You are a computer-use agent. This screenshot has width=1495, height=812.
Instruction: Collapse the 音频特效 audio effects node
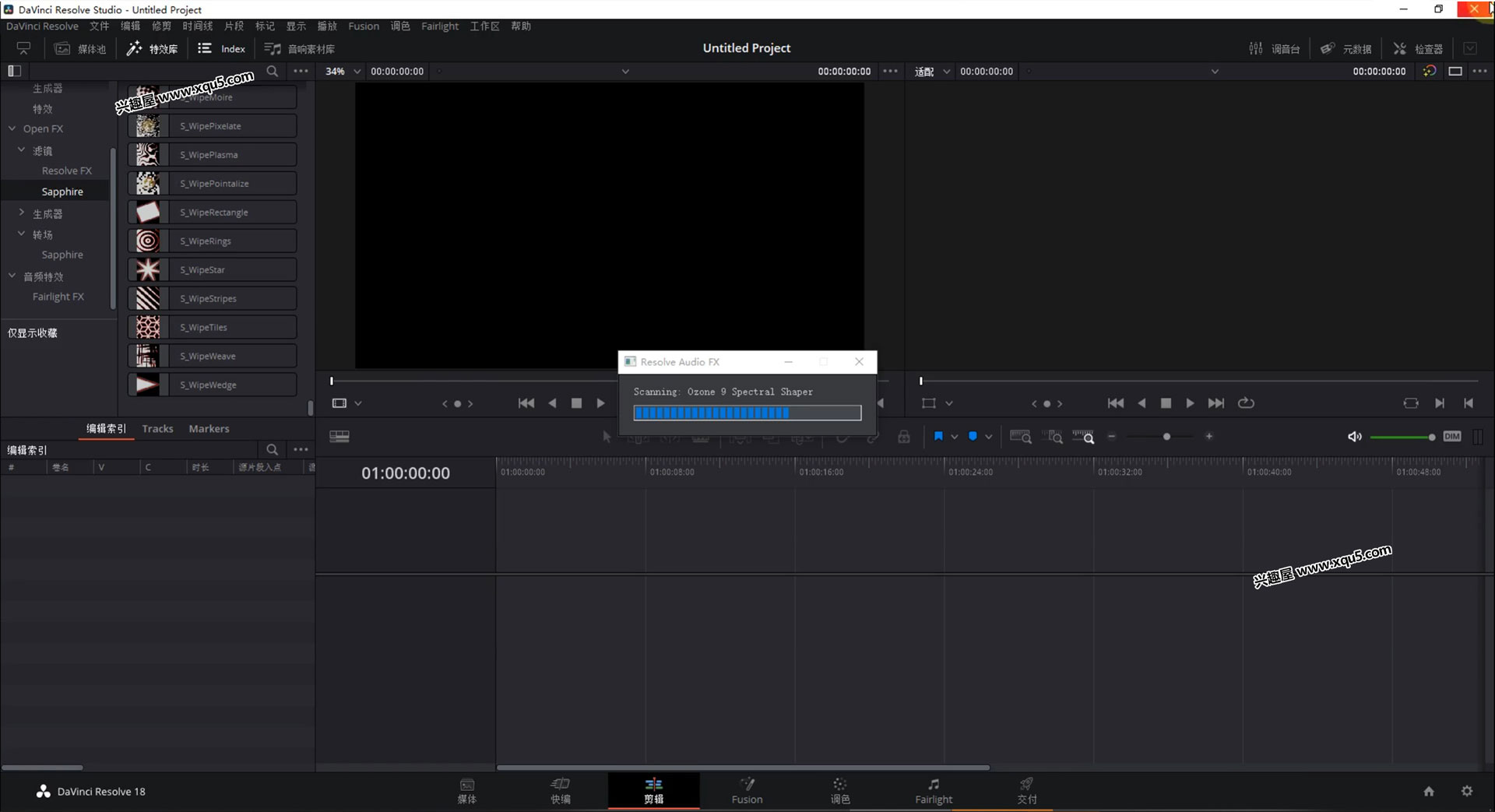tap(12, 276)
